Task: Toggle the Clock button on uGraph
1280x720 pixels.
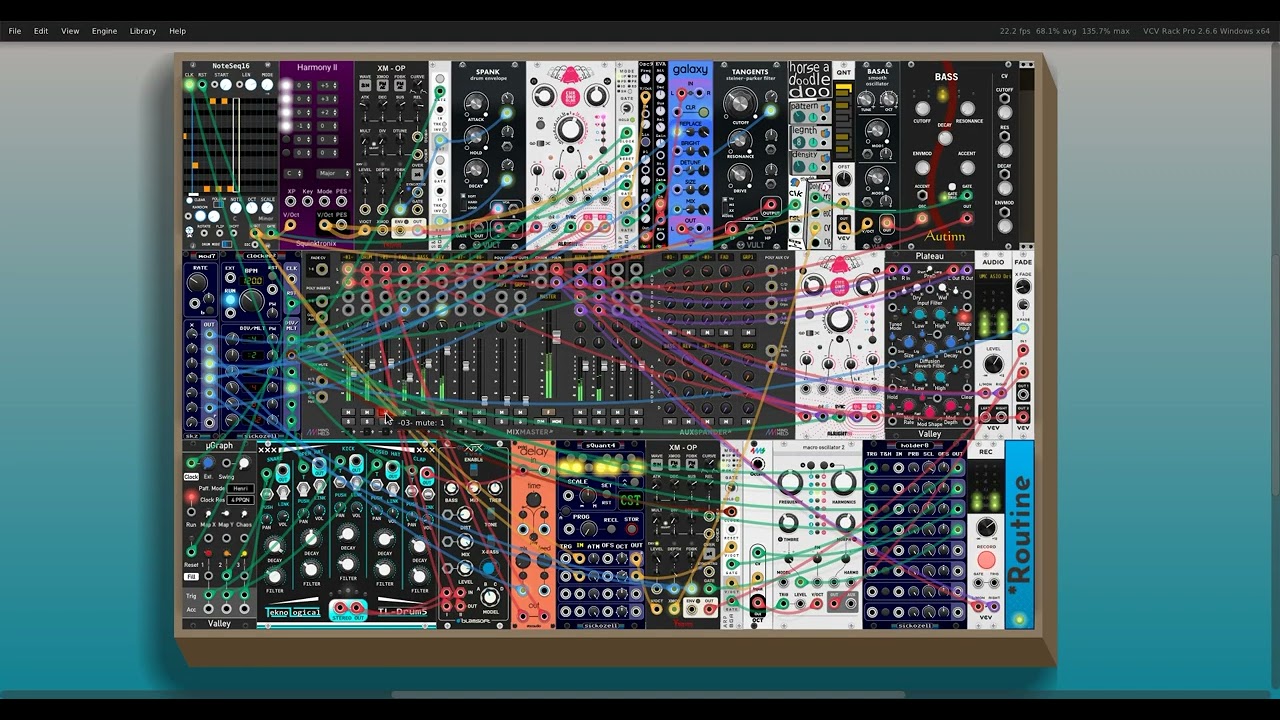Action: [x=191, y=477]
